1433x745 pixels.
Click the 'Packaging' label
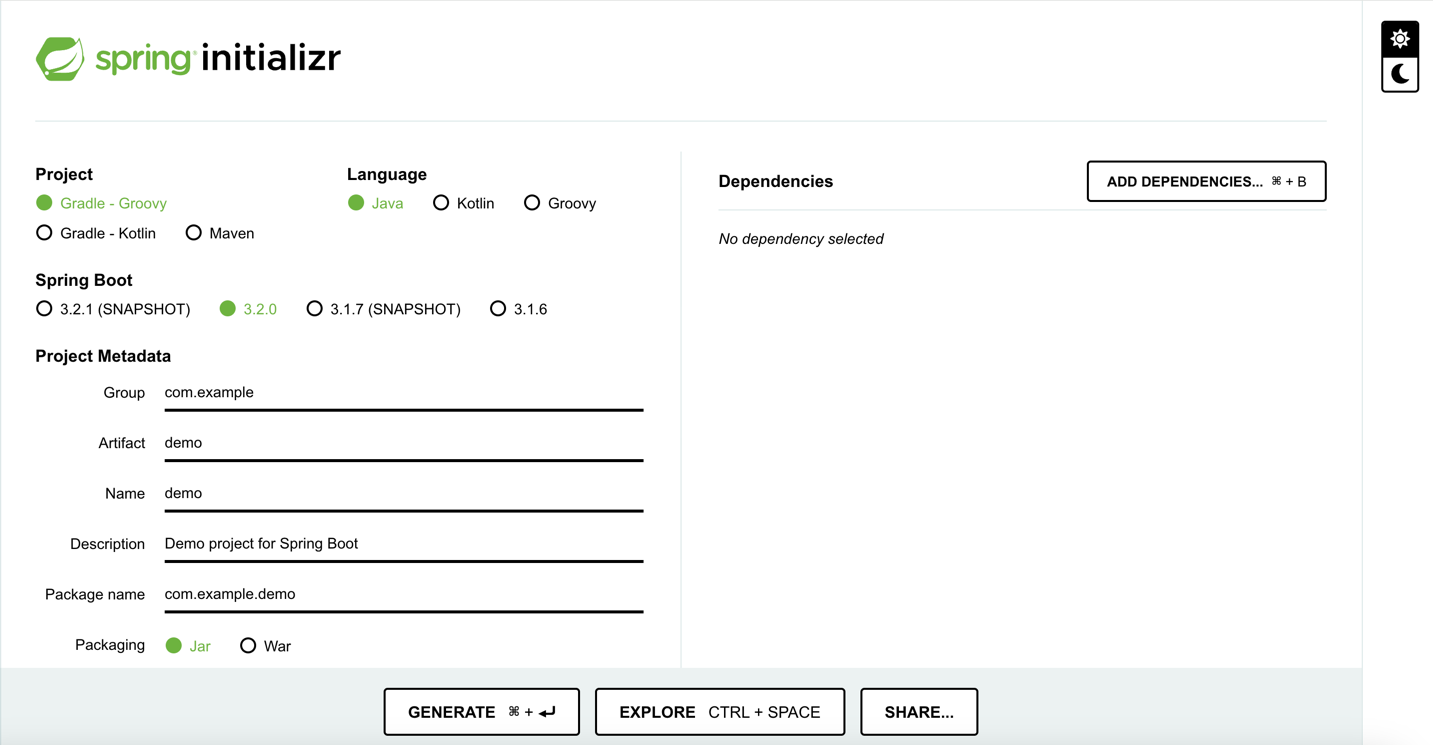[x=110, y=645]
